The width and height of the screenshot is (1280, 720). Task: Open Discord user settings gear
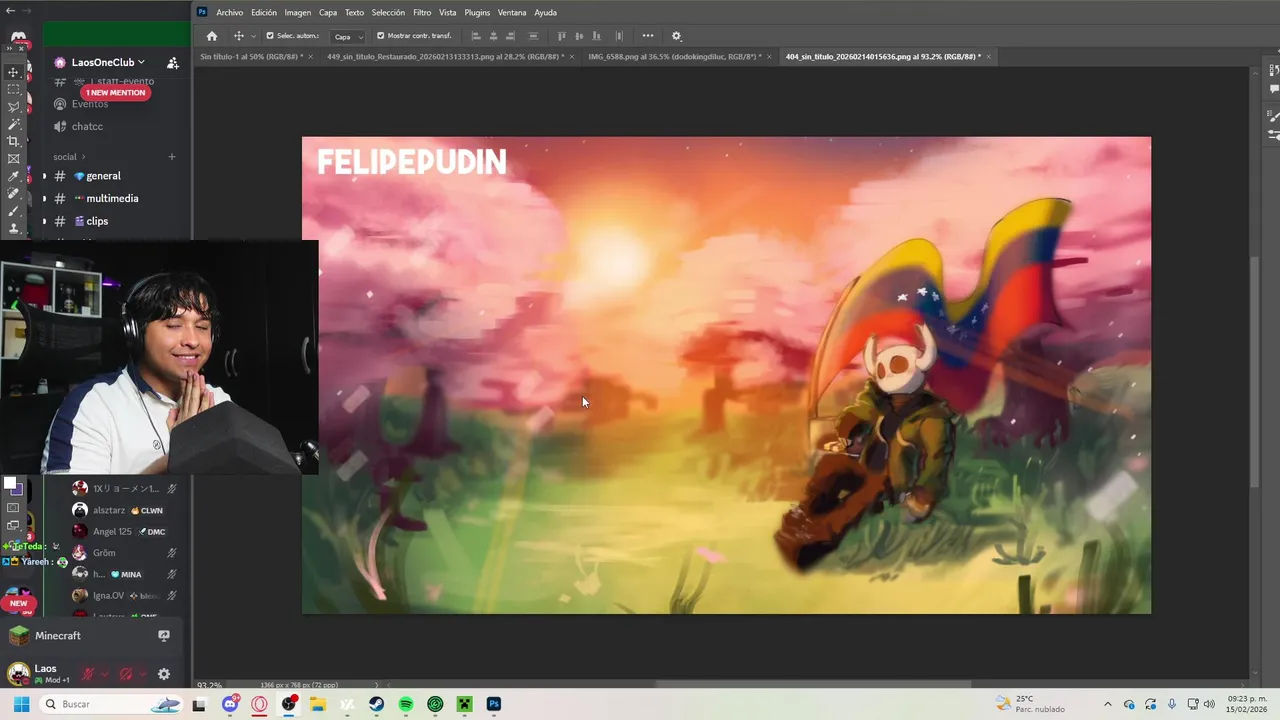(x=164, y=674)
